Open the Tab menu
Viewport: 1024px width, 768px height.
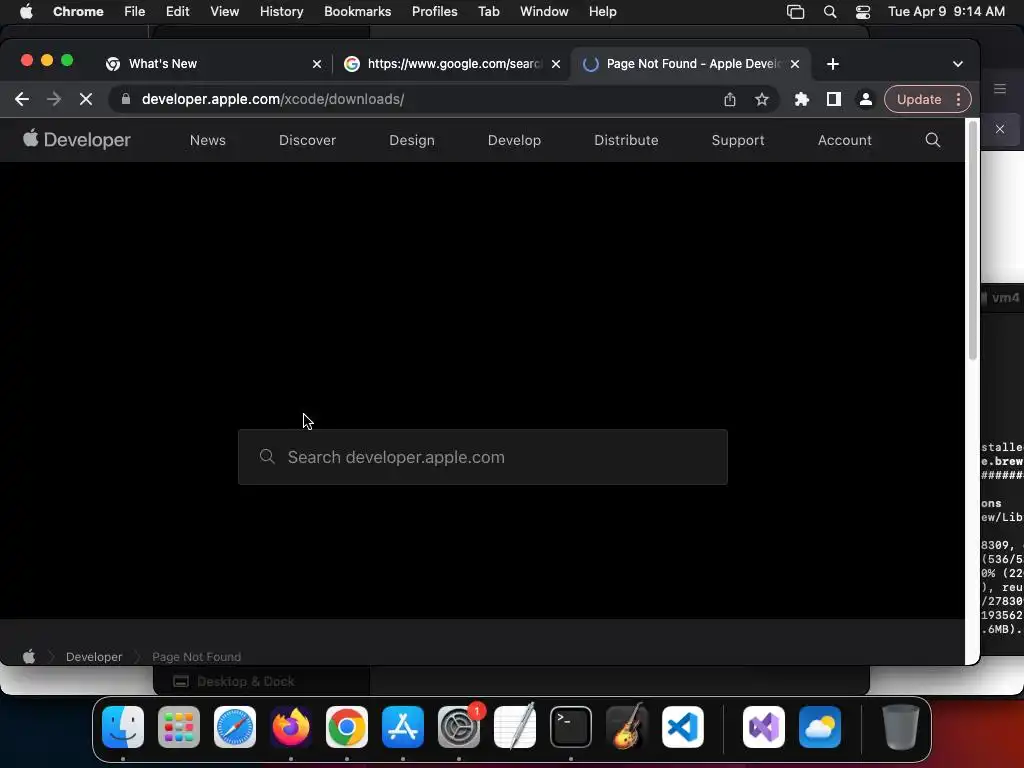click(x=488, y=12)
